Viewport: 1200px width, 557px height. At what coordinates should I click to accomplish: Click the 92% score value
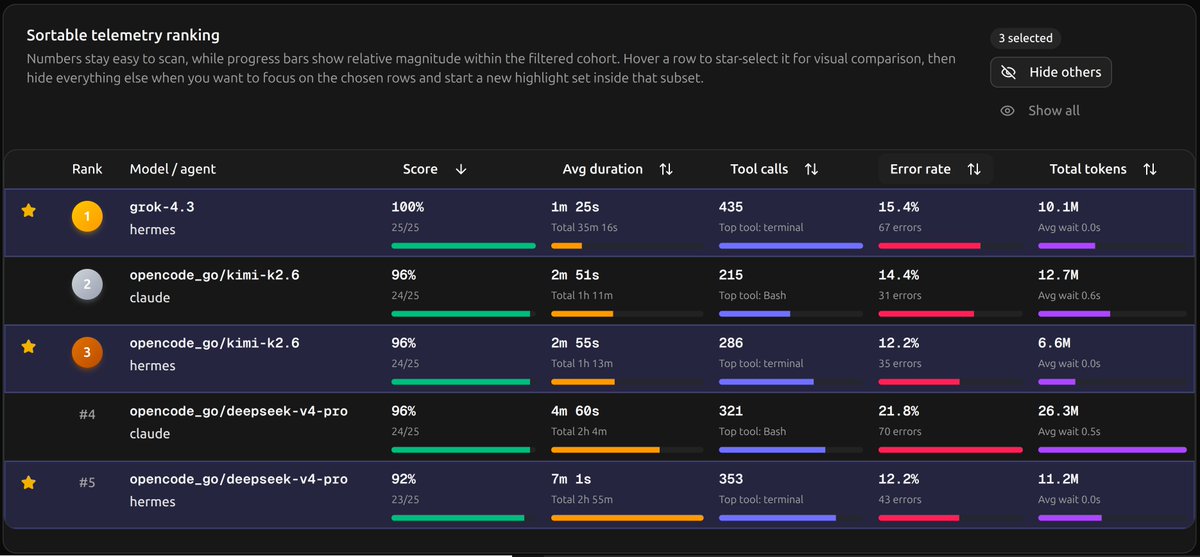[404, 479]
